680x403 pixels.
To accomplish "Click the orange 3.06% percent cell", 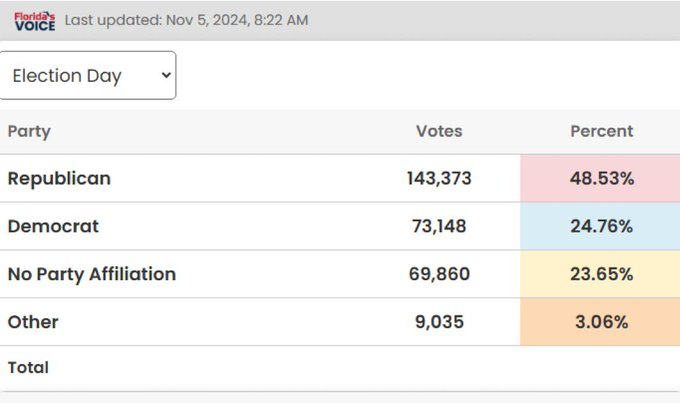I will tap(600, 322).
